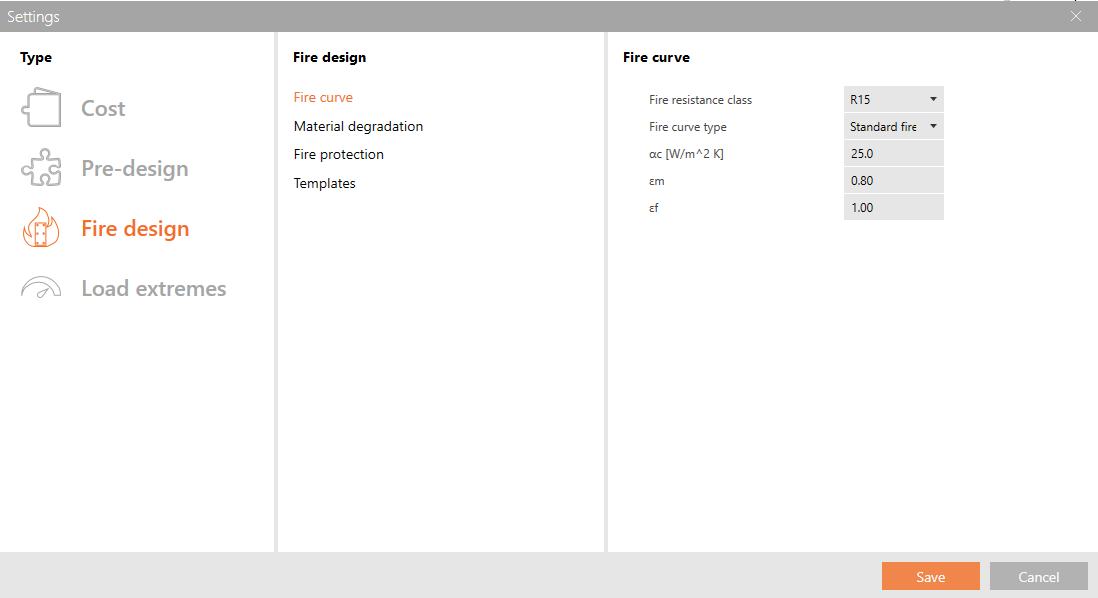
Task: Select the Fire curve entry
Action: click(x=322, y=97)
